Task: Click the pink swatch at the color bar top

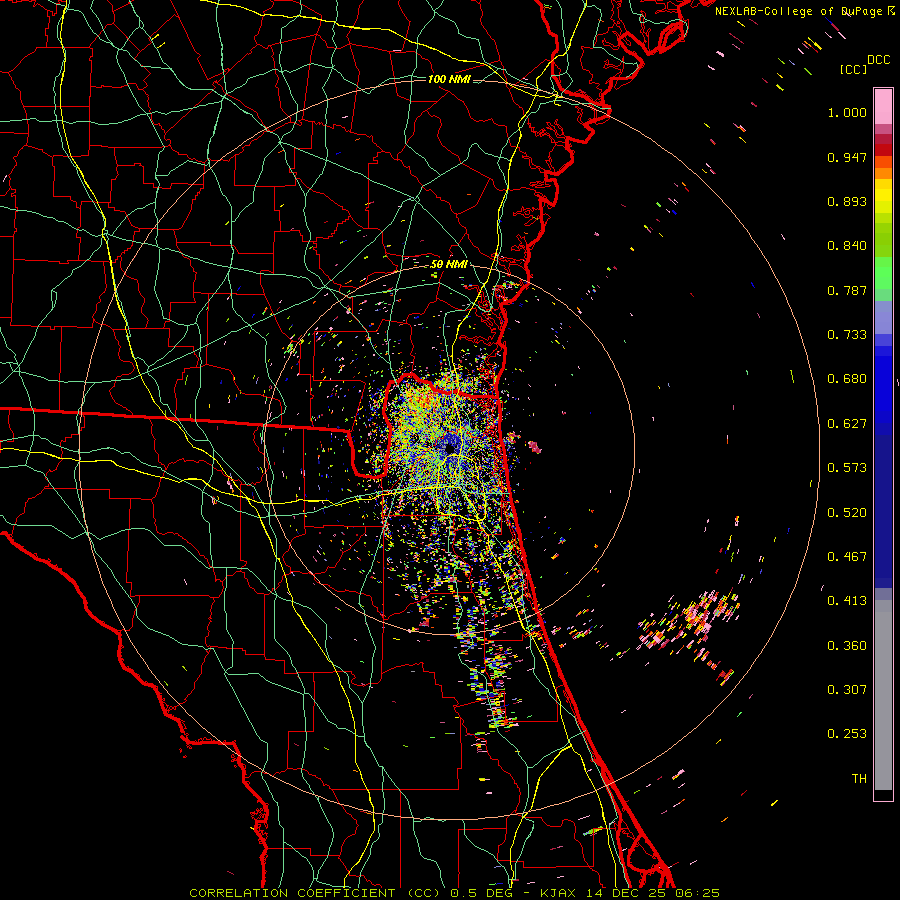Action: tap(883, 106)
